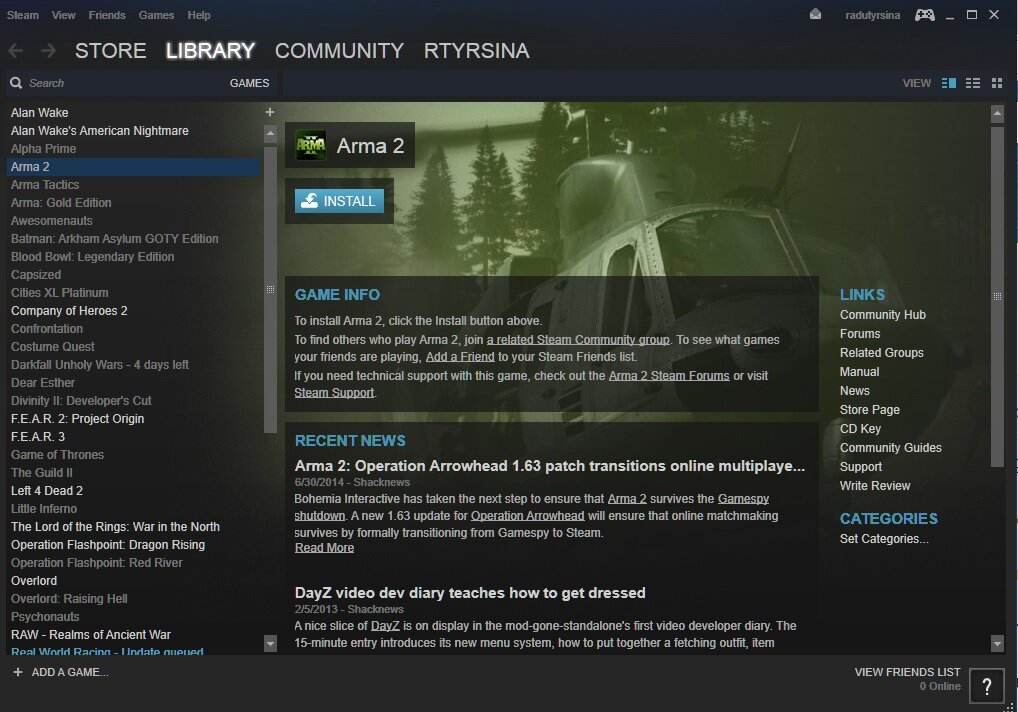This screenshot has height=712, width=1018.
Task: Open the Friends menu
Action: pos(107,15)
